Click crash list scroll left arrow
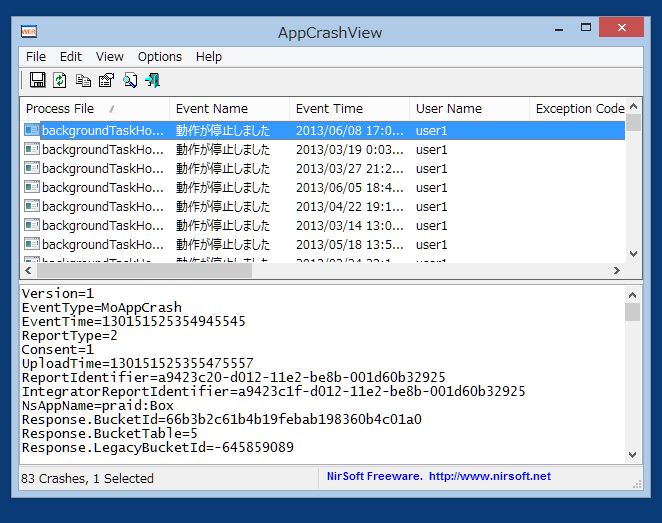 [x=28, y=270]
